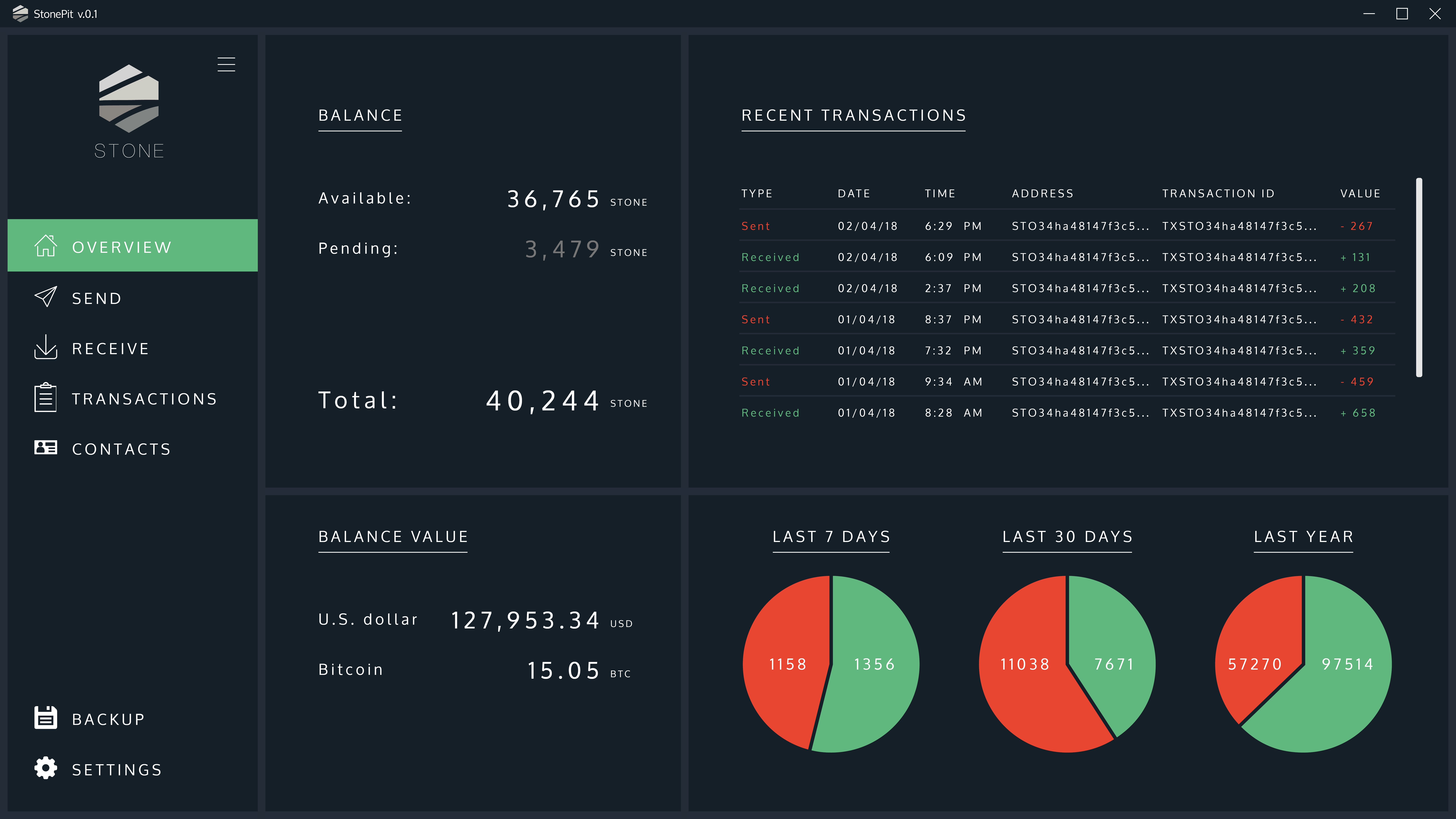Click the StonePit title bar app icon
Screen dimensions: 1456x819
pos(20,14)
